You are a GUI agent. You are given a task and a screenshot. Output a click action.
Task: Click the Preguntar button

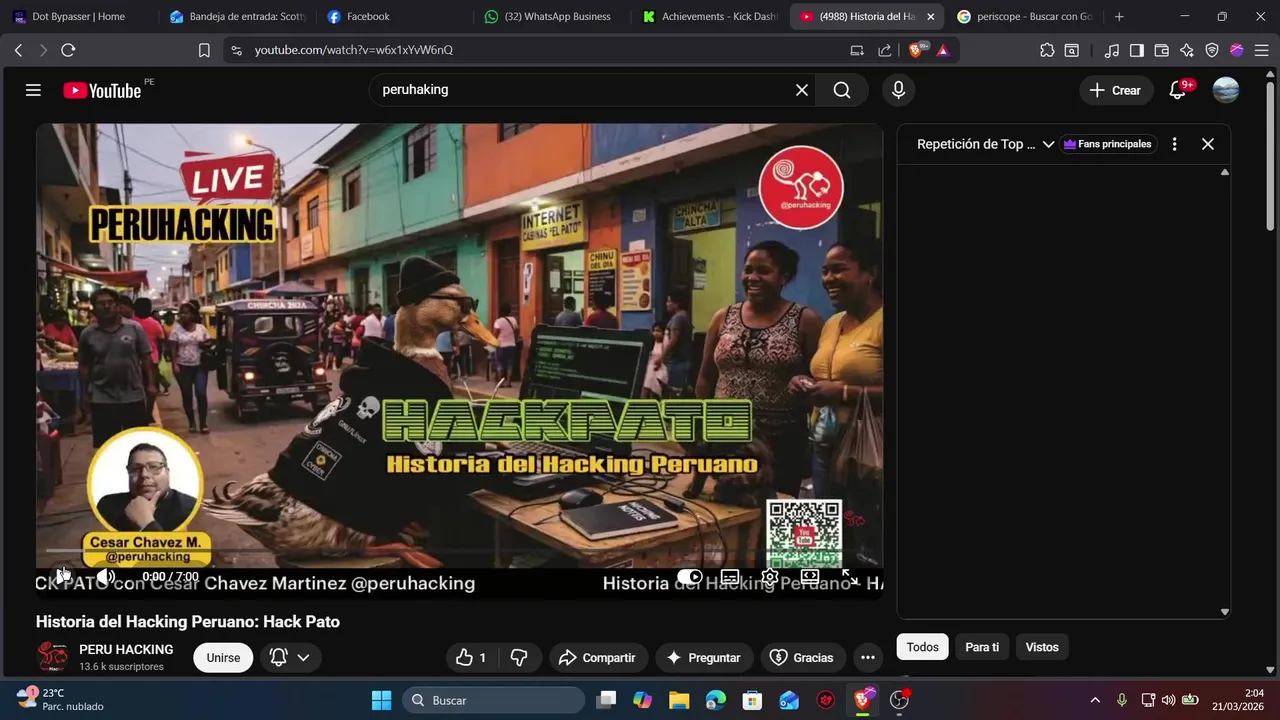tap(704, 658)
